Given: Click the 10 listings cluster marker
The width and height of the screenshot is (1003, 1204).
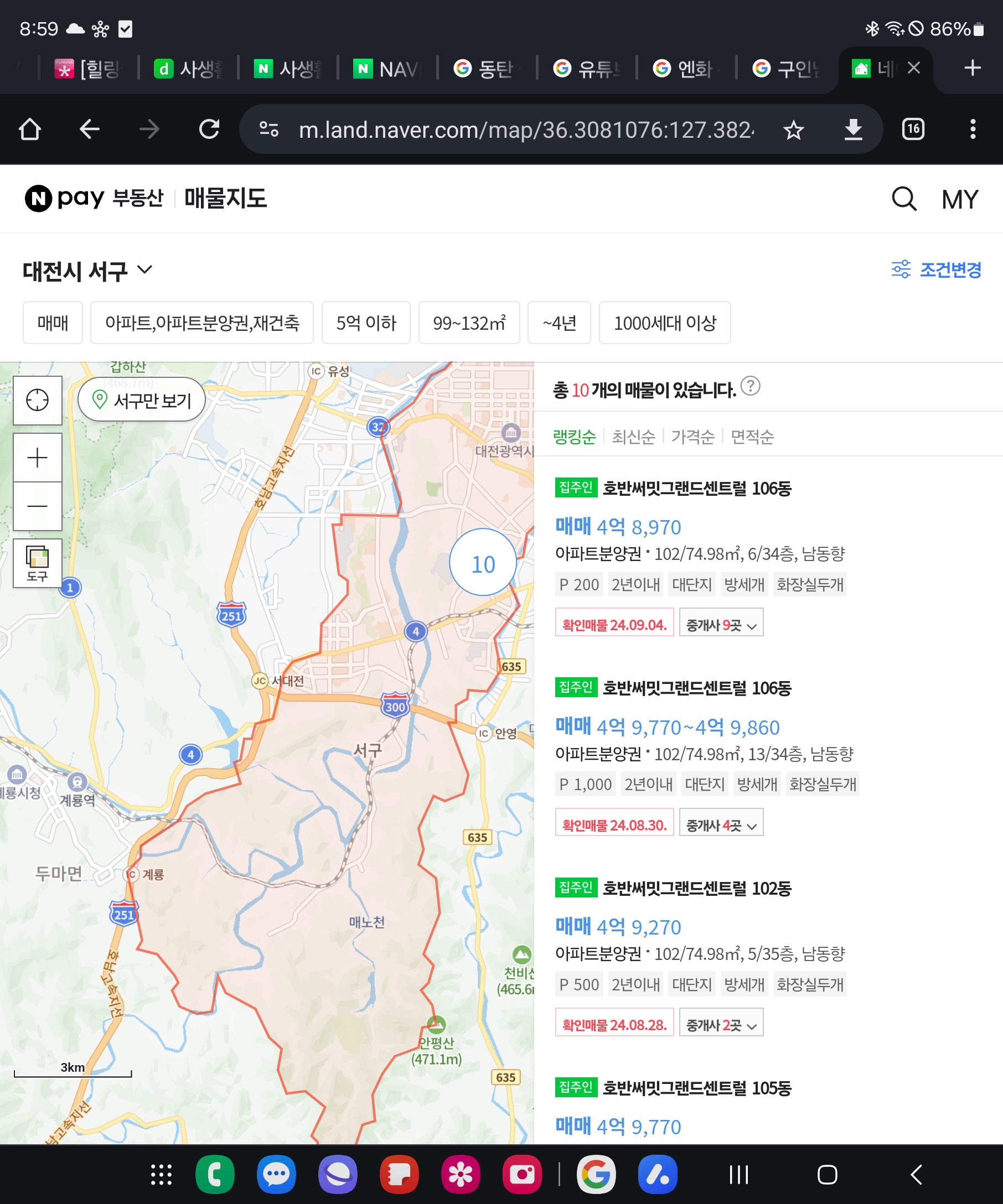Looking at the screenshot, I should click(483, 564).
